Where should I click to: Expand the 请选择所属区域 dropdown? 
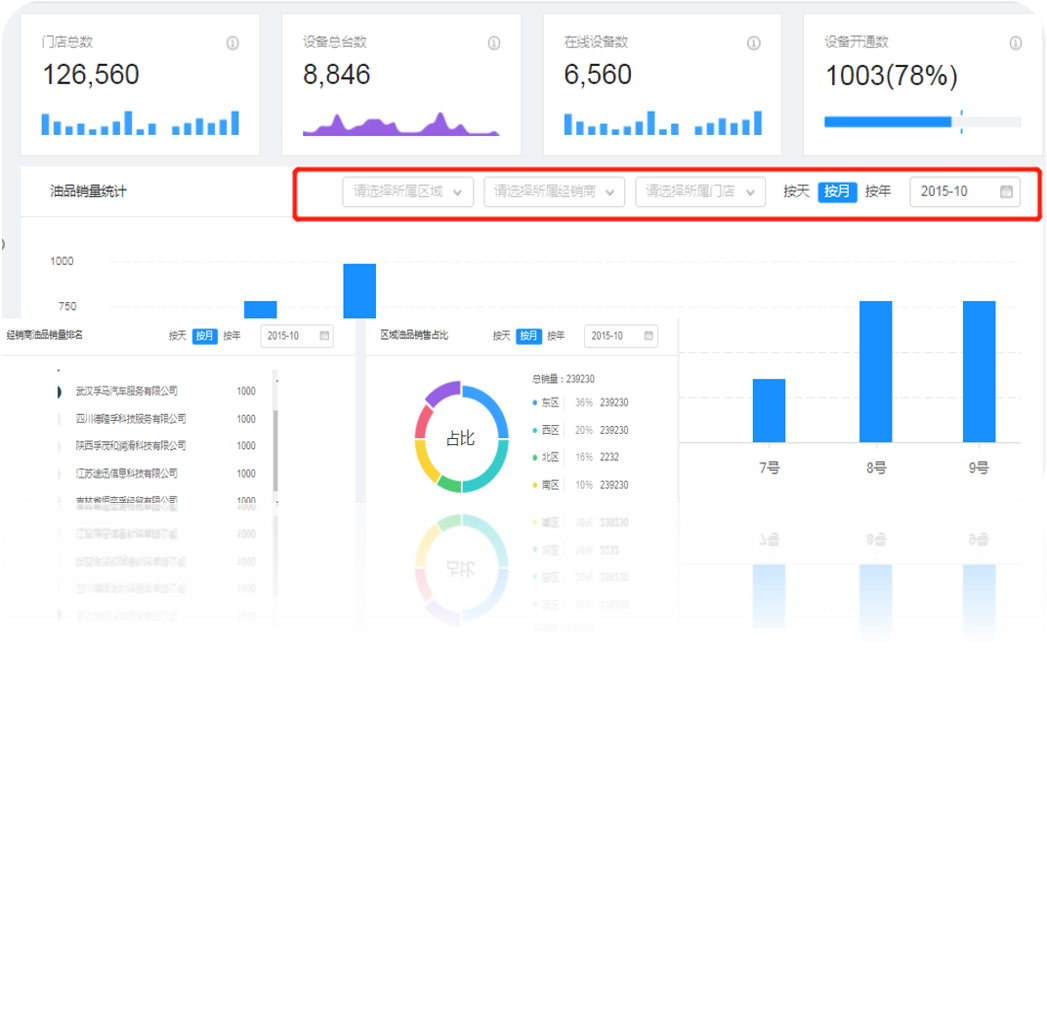(408, 192)
